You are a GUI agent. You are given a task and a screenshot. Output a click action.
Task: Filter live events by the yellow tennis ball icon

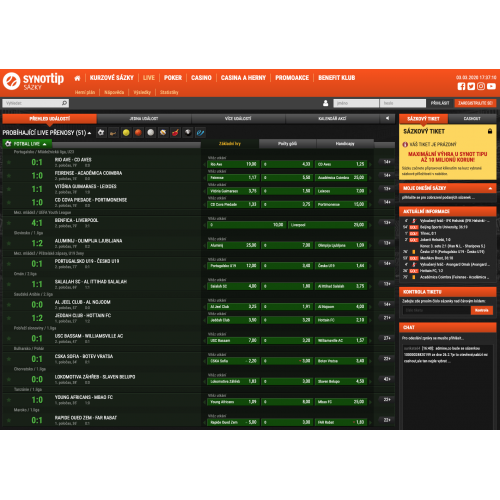(x=126, y=133)
